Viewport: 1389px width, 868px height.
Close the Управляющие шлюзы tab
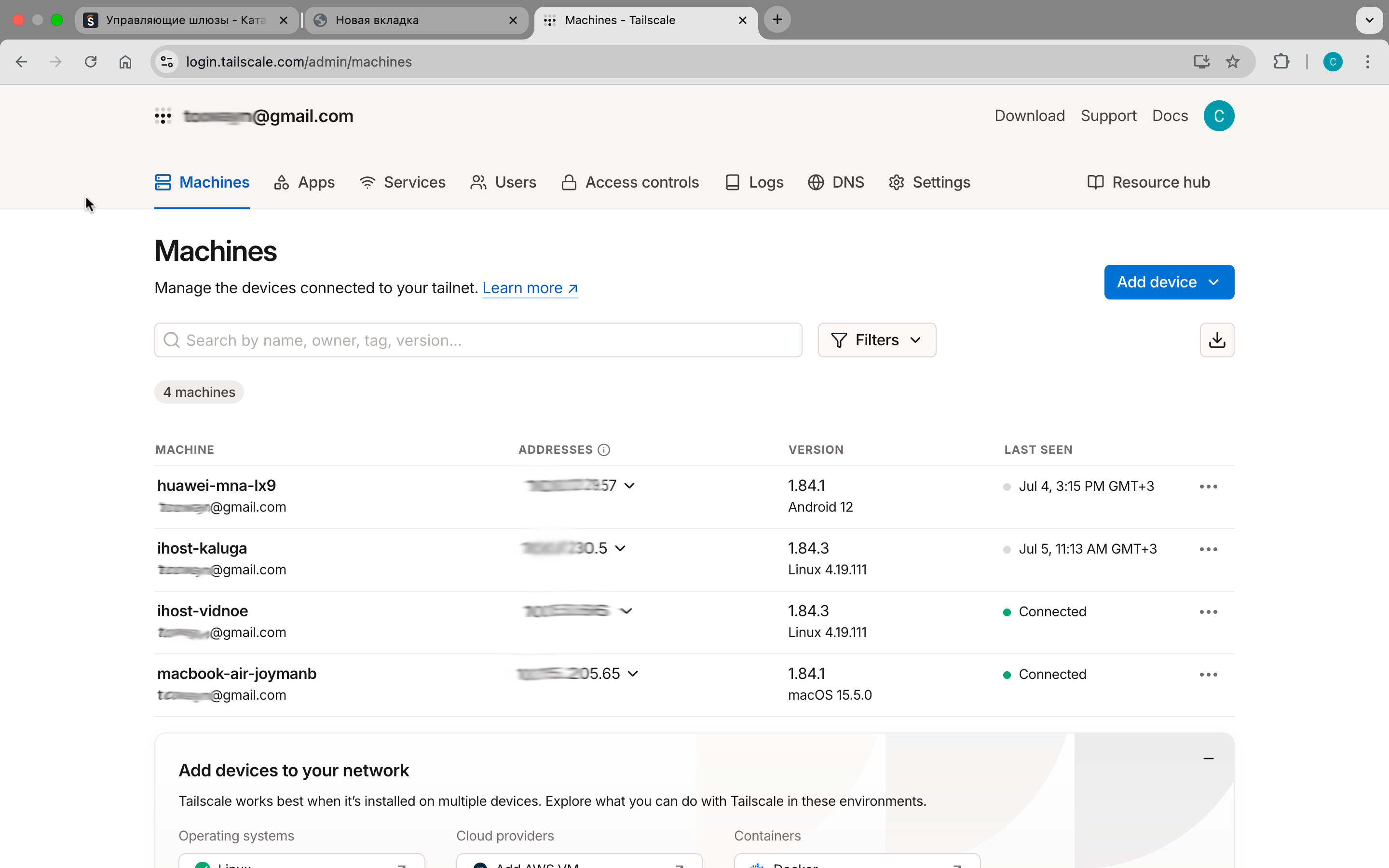tap(283, 20)
